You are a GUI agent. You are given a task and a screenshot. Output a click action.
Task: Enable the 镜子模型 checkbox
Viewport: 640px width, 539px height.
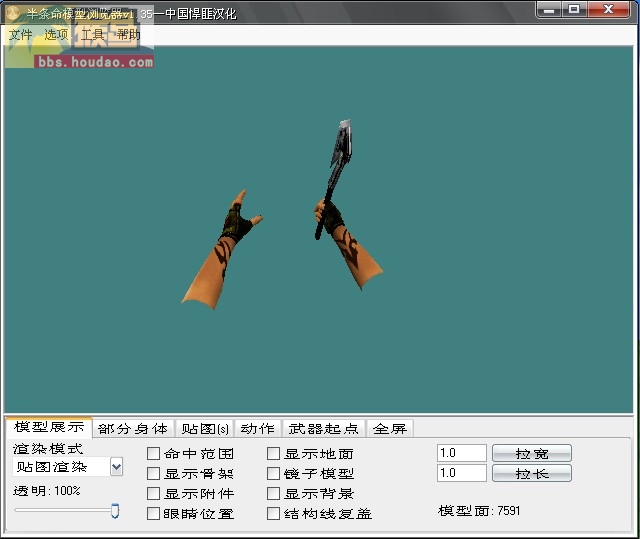tap(273, 473)
